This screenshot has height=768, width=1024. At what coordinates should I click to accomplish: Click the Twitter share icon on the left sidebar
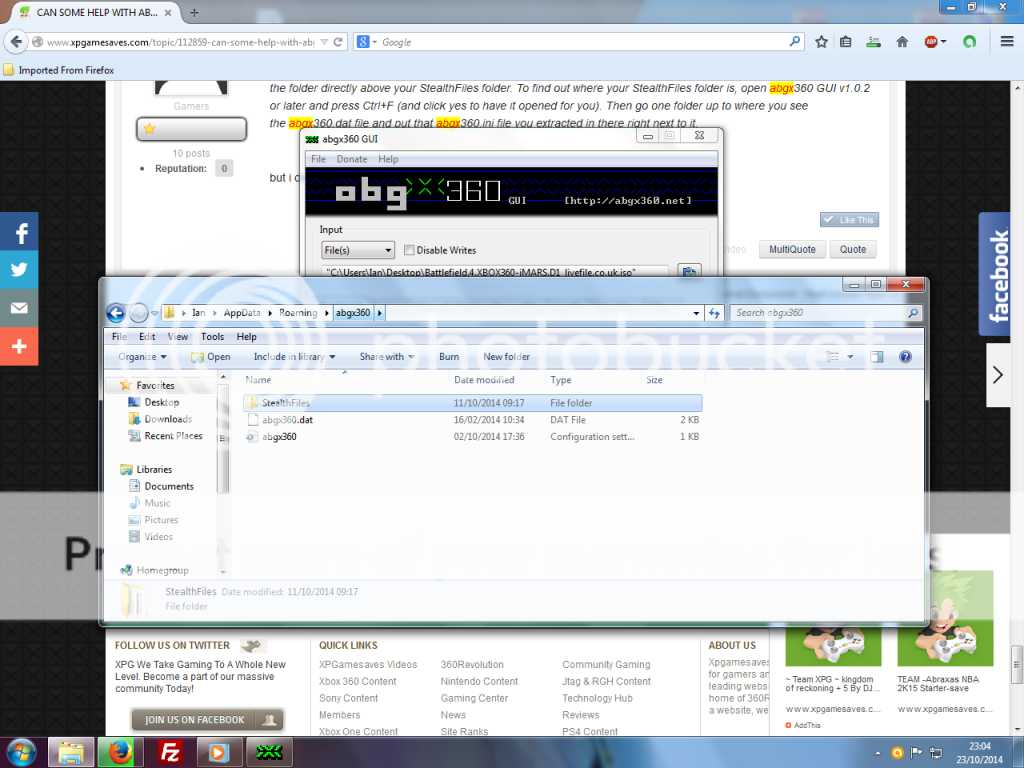pyautogui.click(x=19, y=270)
